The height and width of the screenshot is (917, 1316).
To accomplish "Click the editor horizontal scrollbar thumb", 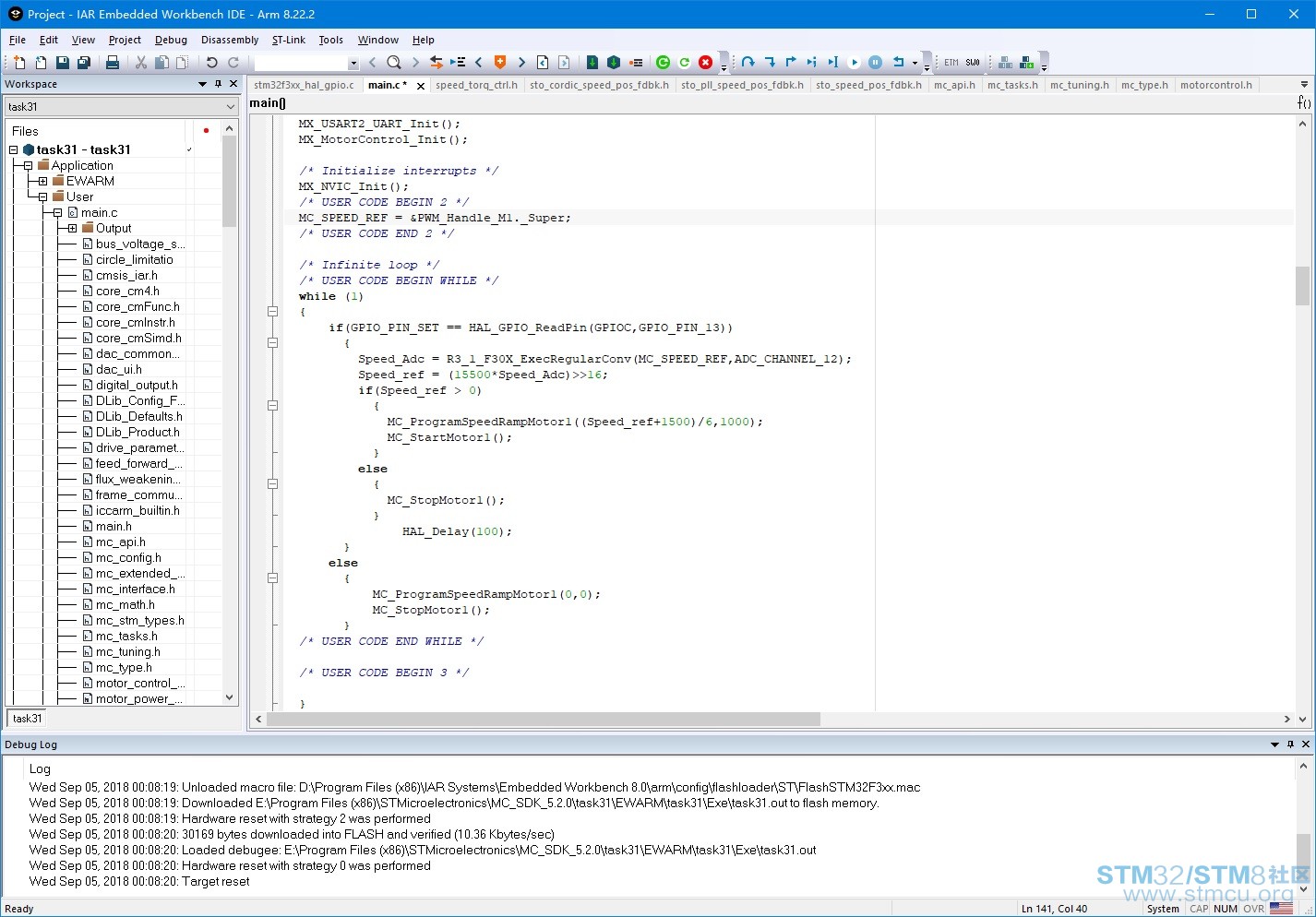I will point(544,719).
